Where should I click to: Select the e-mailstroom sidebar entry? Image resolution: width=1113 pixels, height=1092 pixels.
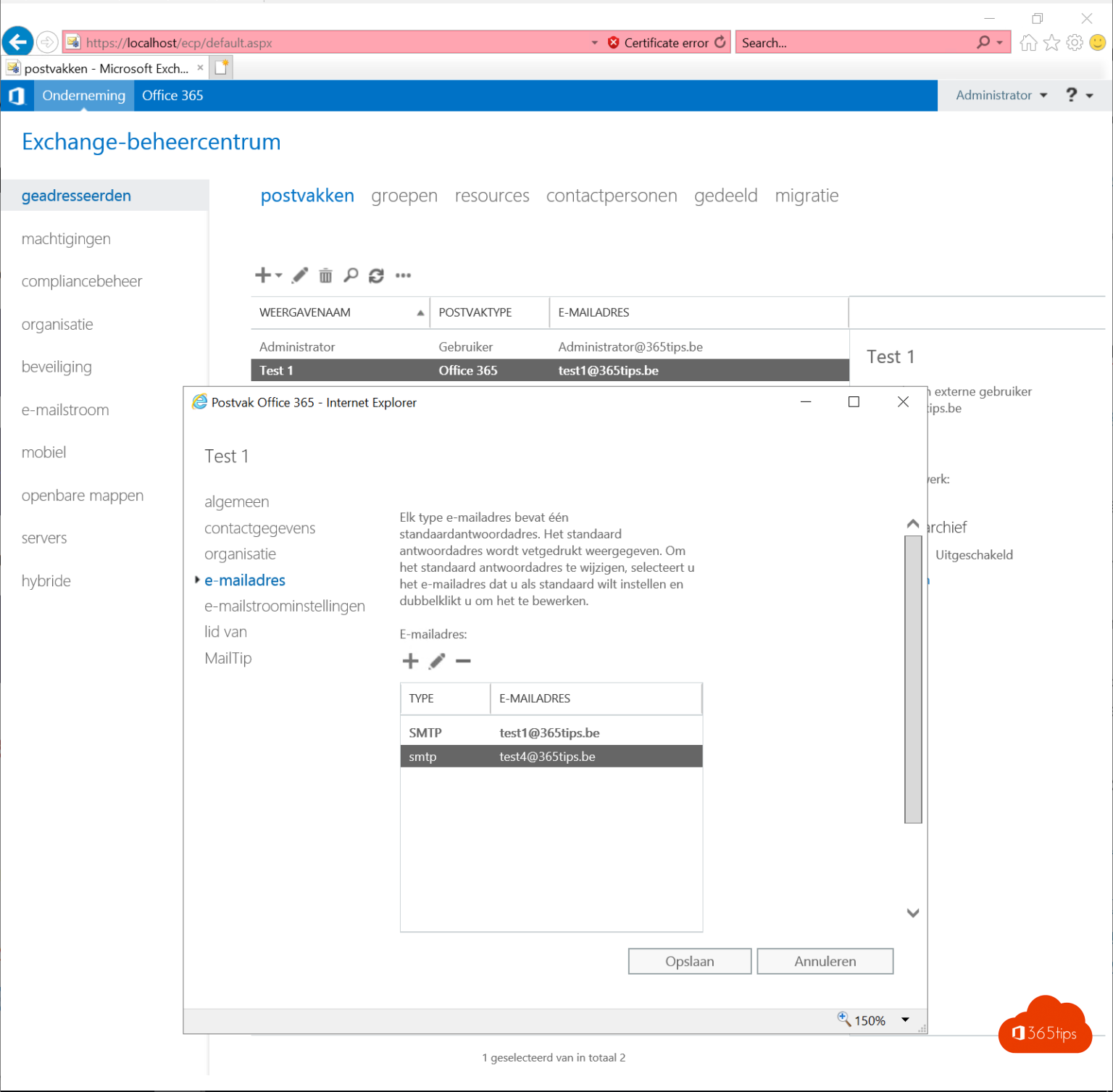pyautogui.click(x=64, y=409)
